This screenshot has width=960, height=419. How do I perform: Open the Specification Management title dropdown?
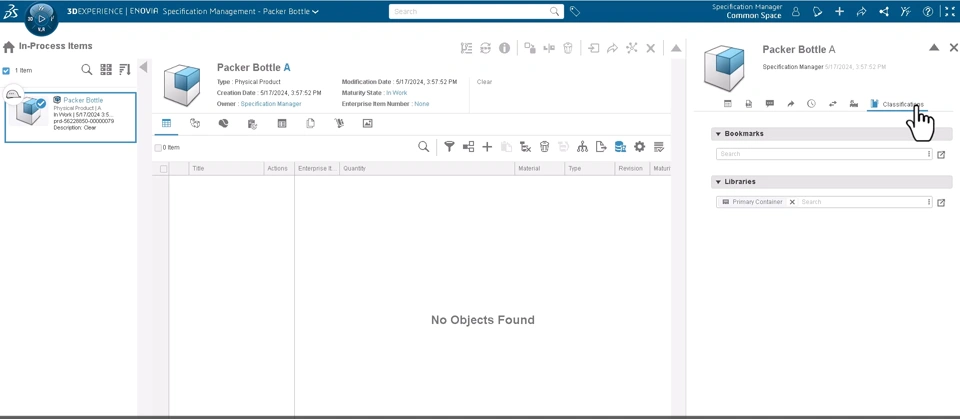coord(315,12)
